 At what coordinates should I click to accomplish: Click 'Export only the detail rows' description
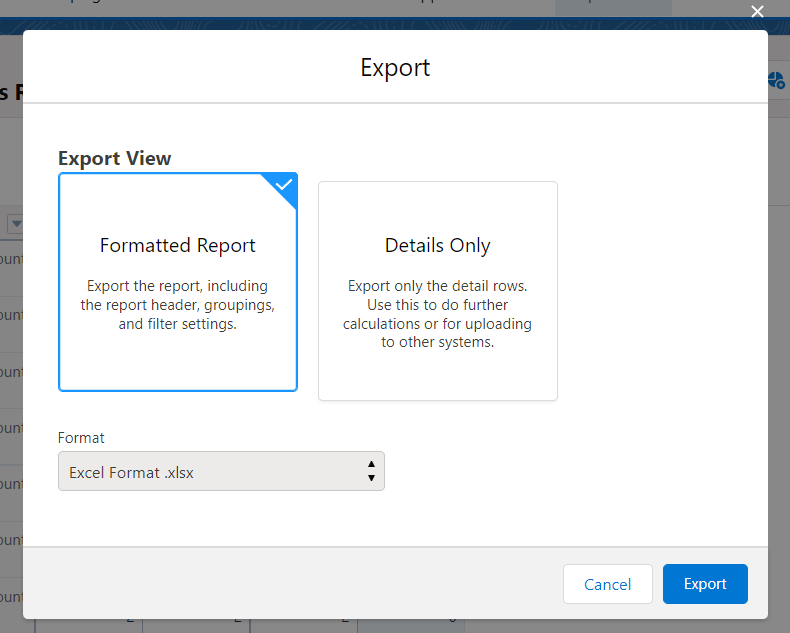coord(437,286)
